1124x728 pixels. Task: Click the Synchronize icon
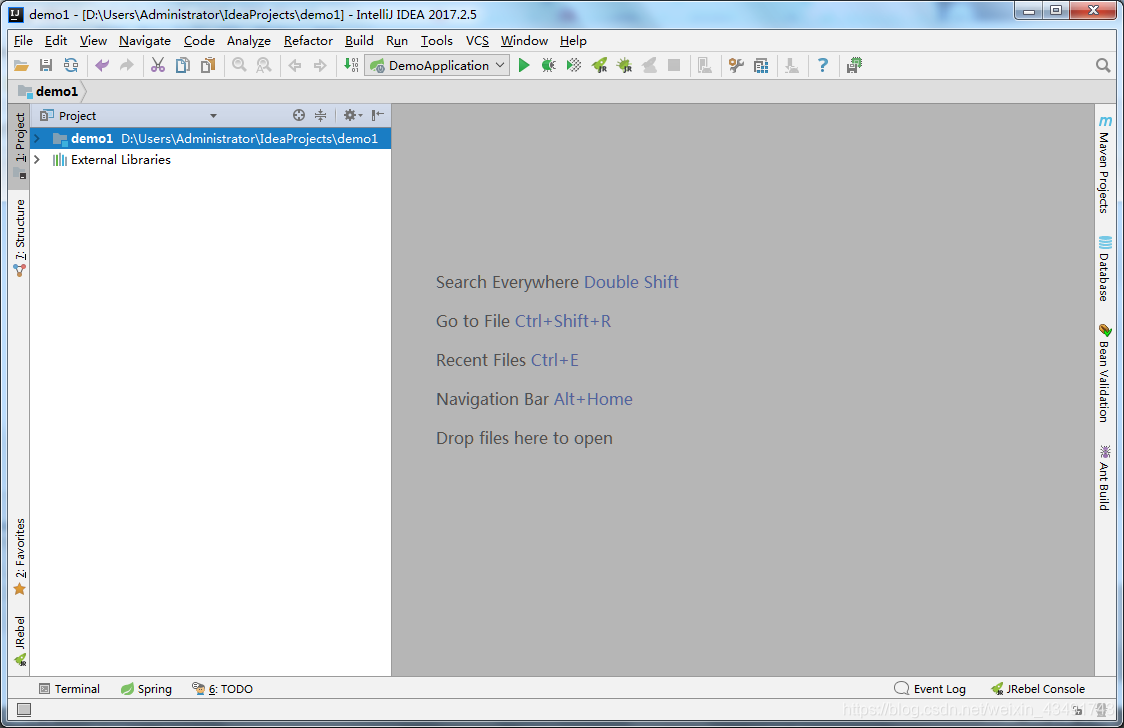click(x=71, y=66)
